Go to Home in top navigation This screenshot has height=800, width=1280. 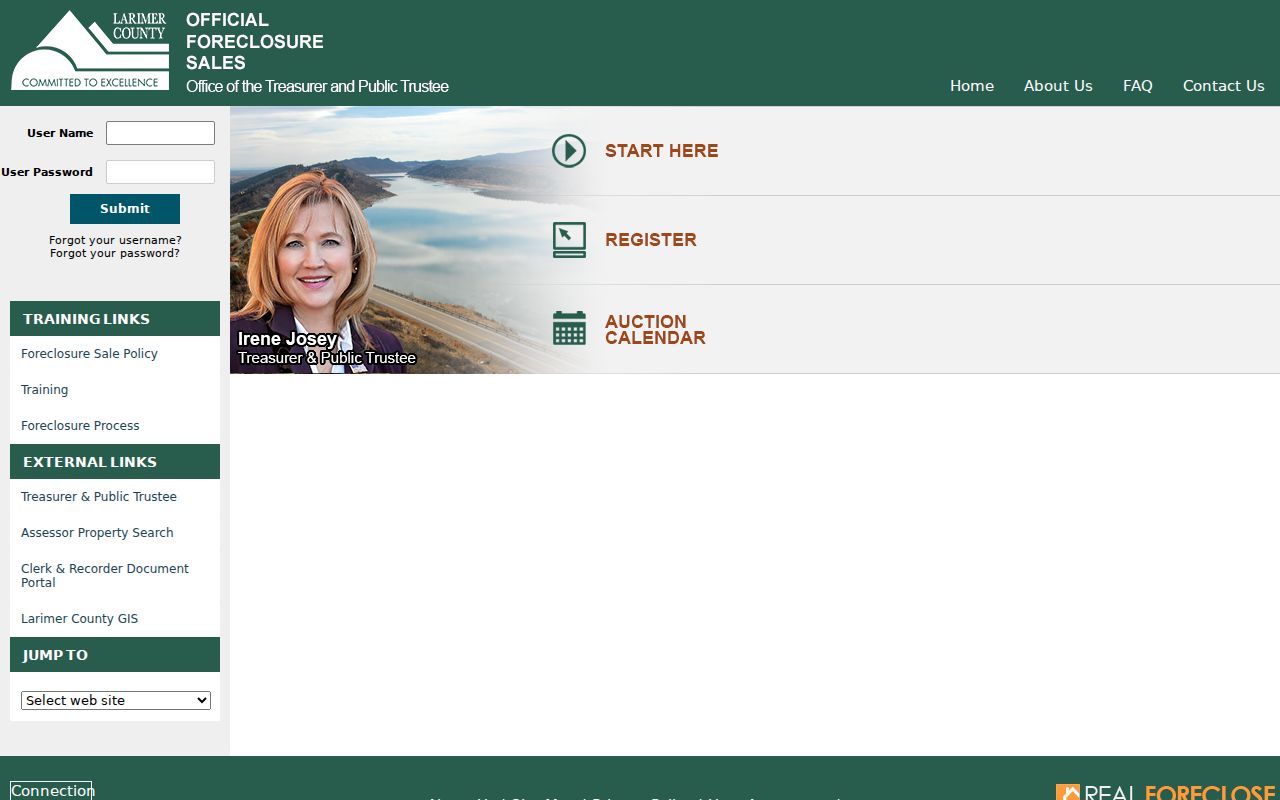tap(972, 86)
